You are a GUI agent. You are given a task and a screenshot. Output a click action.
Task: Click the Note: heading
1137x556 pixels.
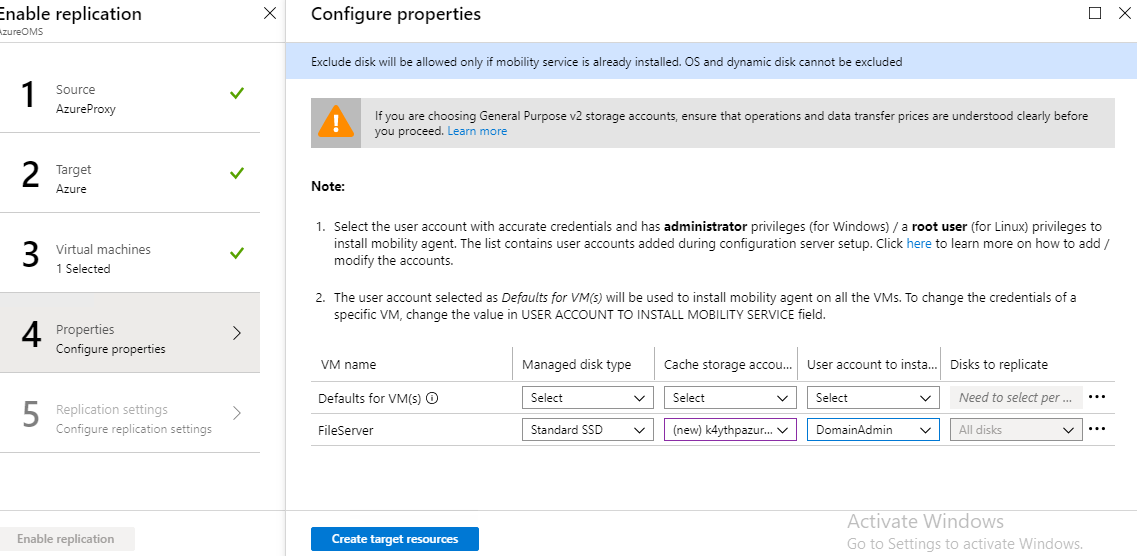tap(328, 186)
